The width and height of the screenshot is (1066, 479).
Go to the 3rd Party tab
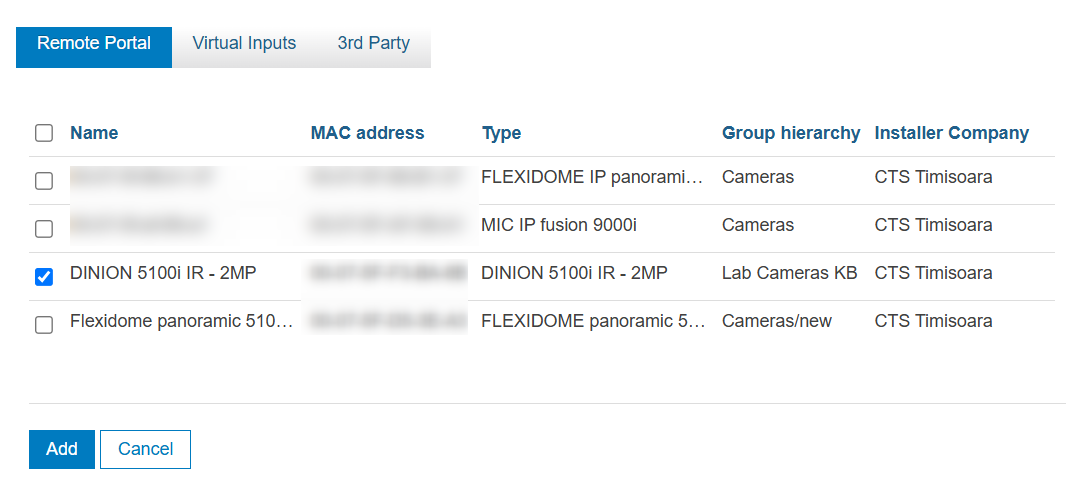(373, 44)
